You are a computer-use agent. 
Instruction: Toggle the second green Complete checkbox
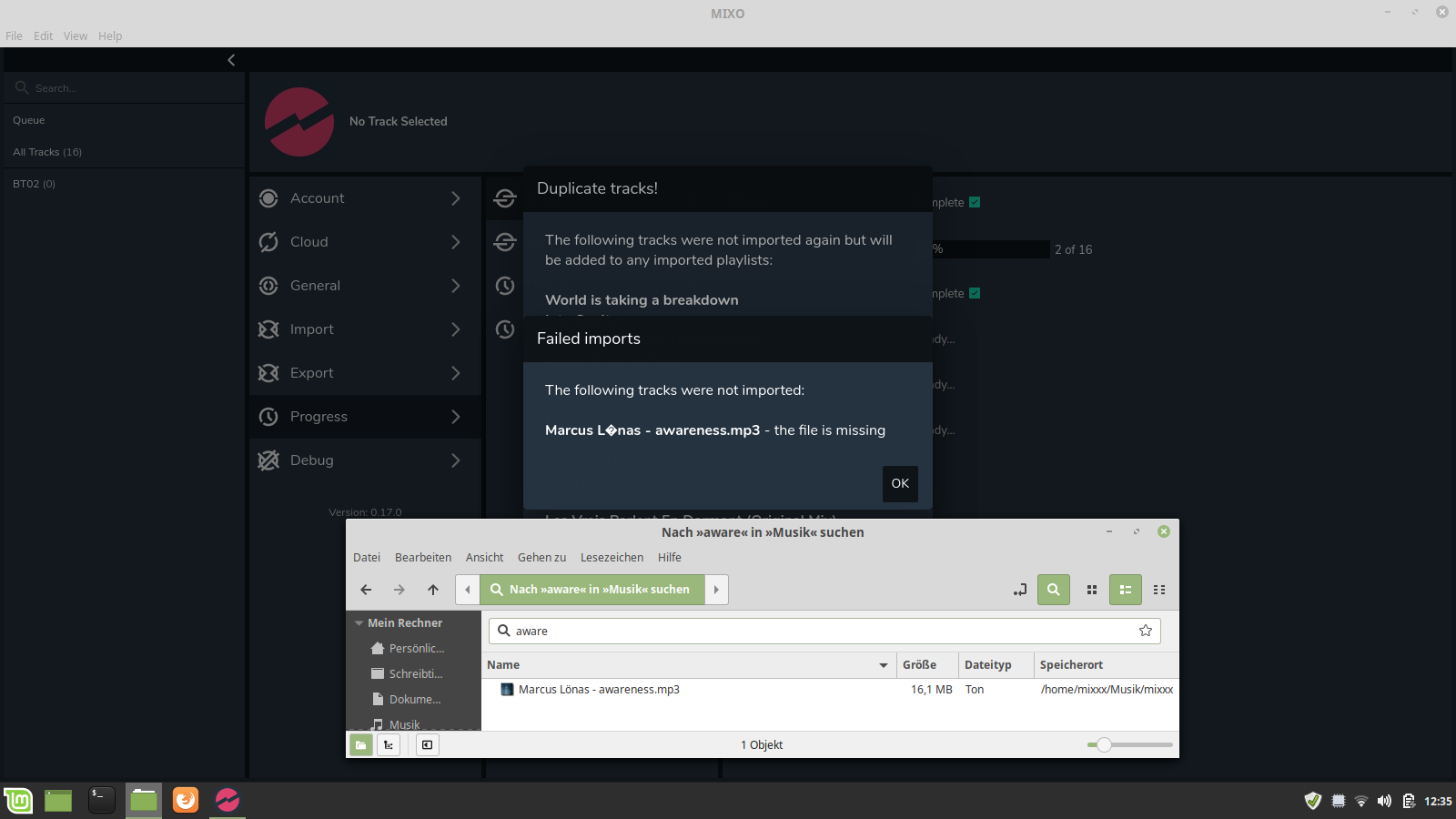coord(975,293)
